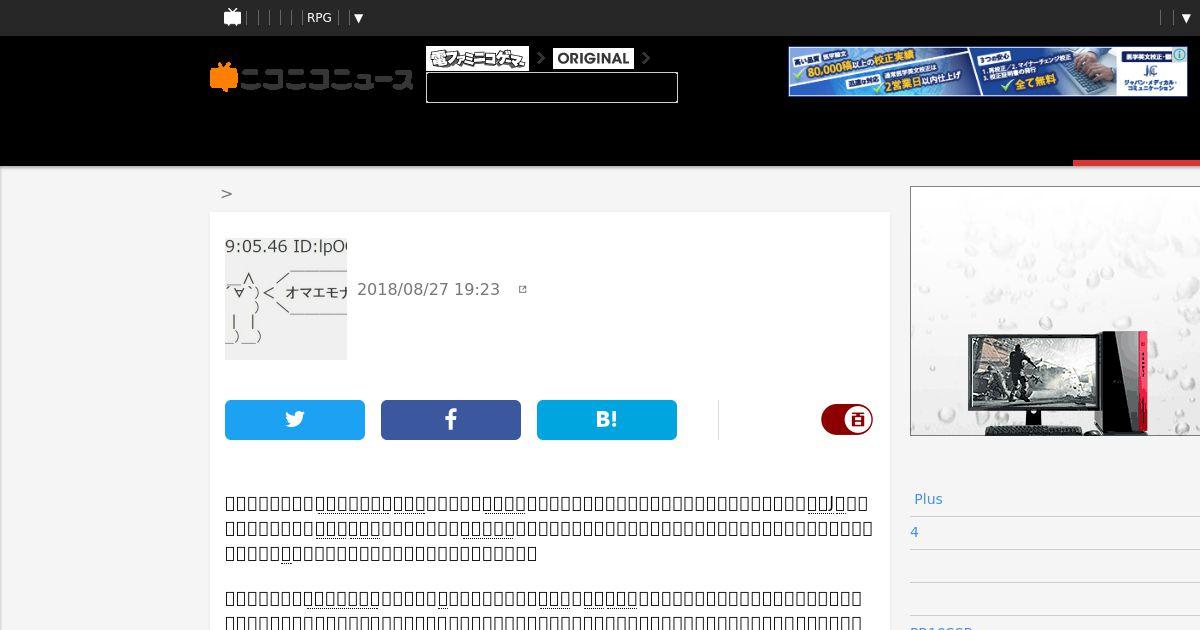Expand the account dropdown arrow at far right
Screen dimensions: 1200x630
coord(1186,18)
